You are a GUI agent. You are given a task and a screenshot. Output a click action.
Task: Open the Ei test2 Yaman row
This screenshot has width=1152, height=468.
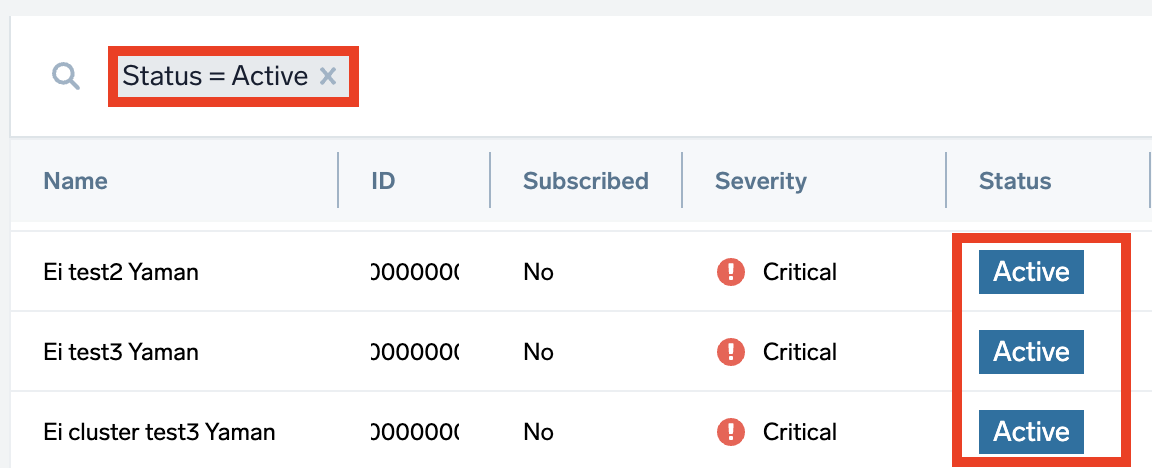coord(121,272)
